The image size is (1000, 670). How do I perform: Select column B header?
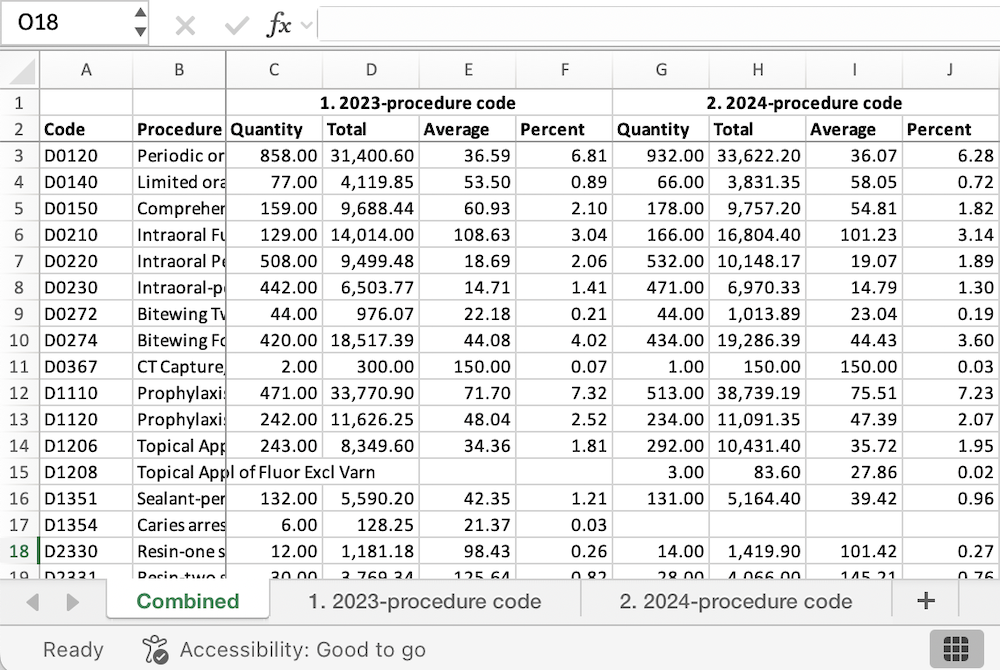(179, 69)
